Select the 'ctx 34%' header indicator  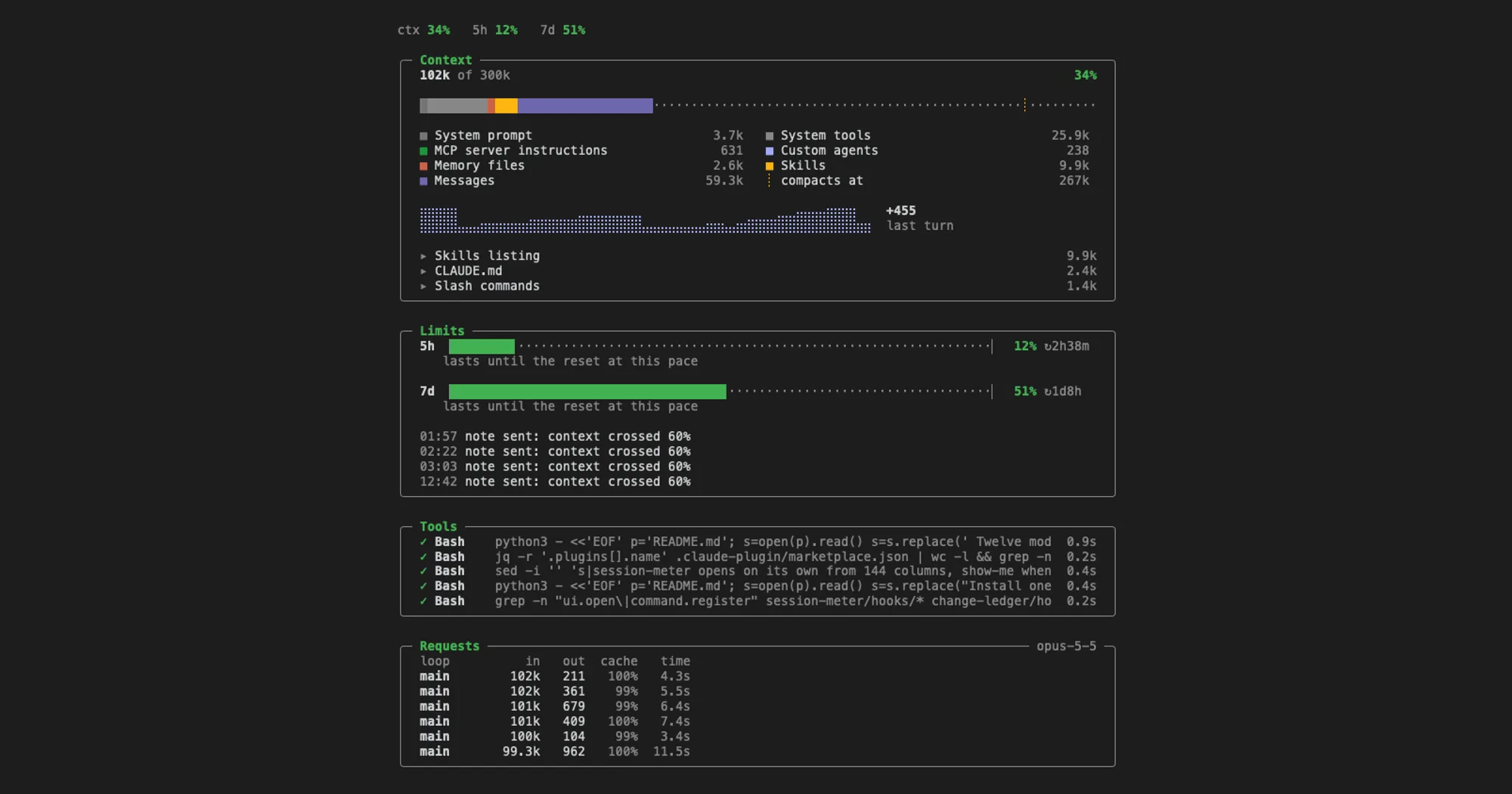(423, 30)
